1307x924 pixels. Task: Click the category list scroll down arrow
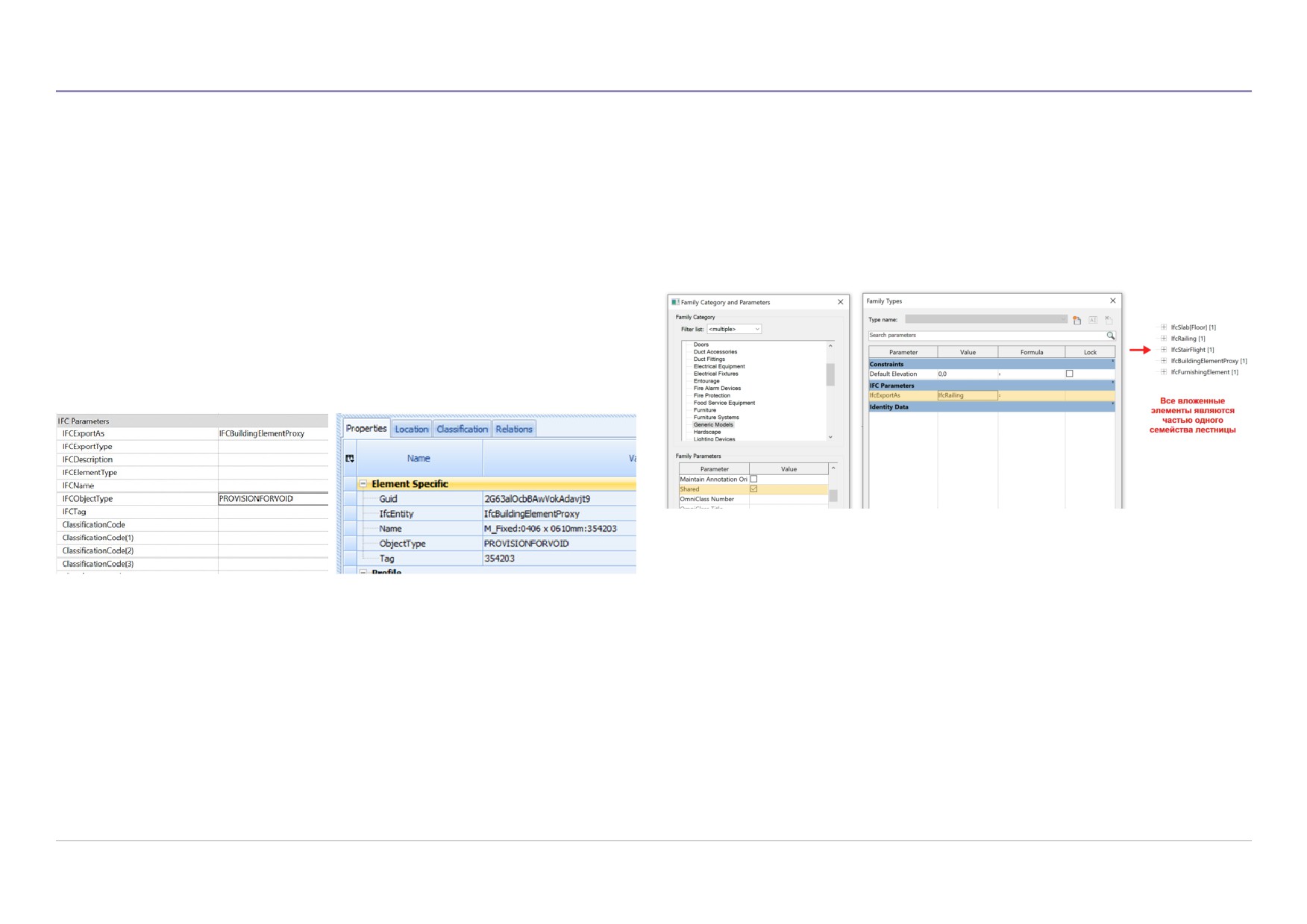point(830,436)
